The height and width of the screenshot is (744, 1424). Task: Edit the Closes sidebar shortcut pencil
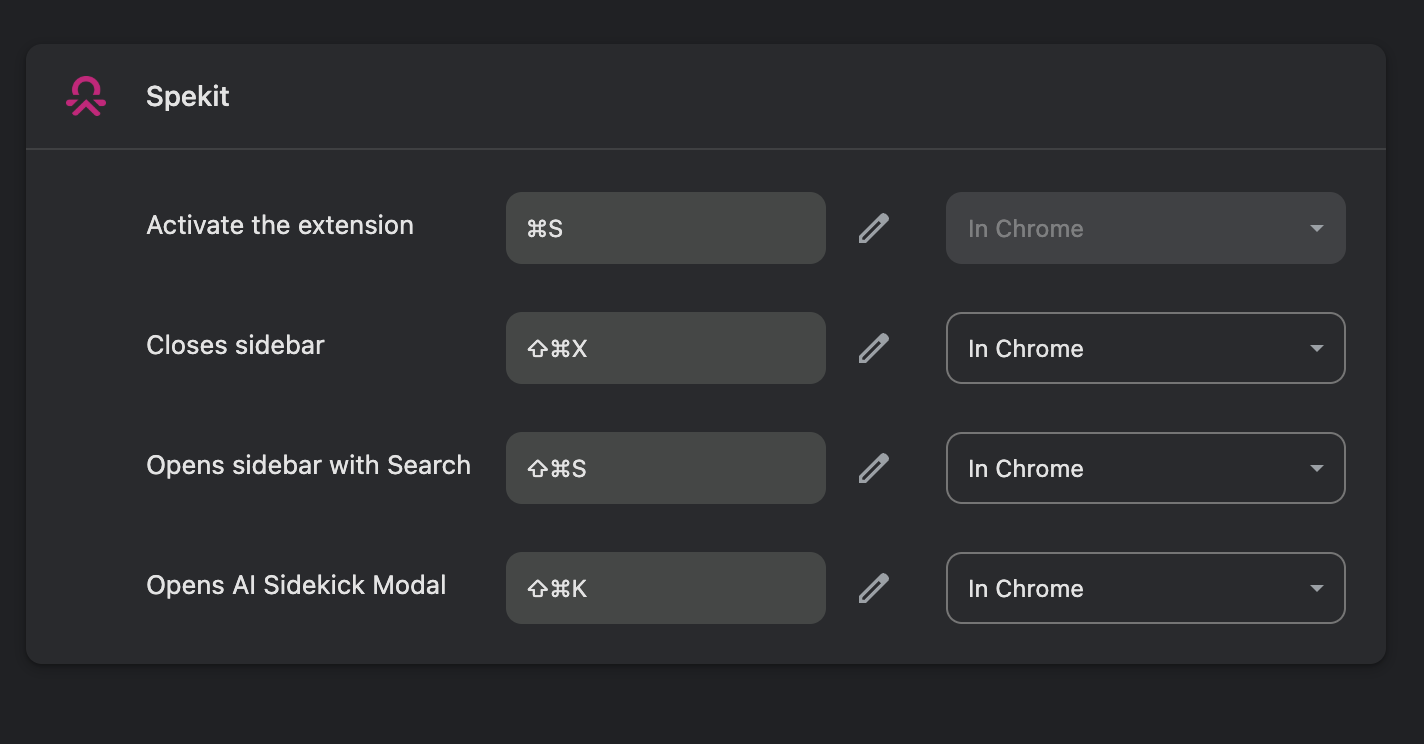(x=874, y=348)
